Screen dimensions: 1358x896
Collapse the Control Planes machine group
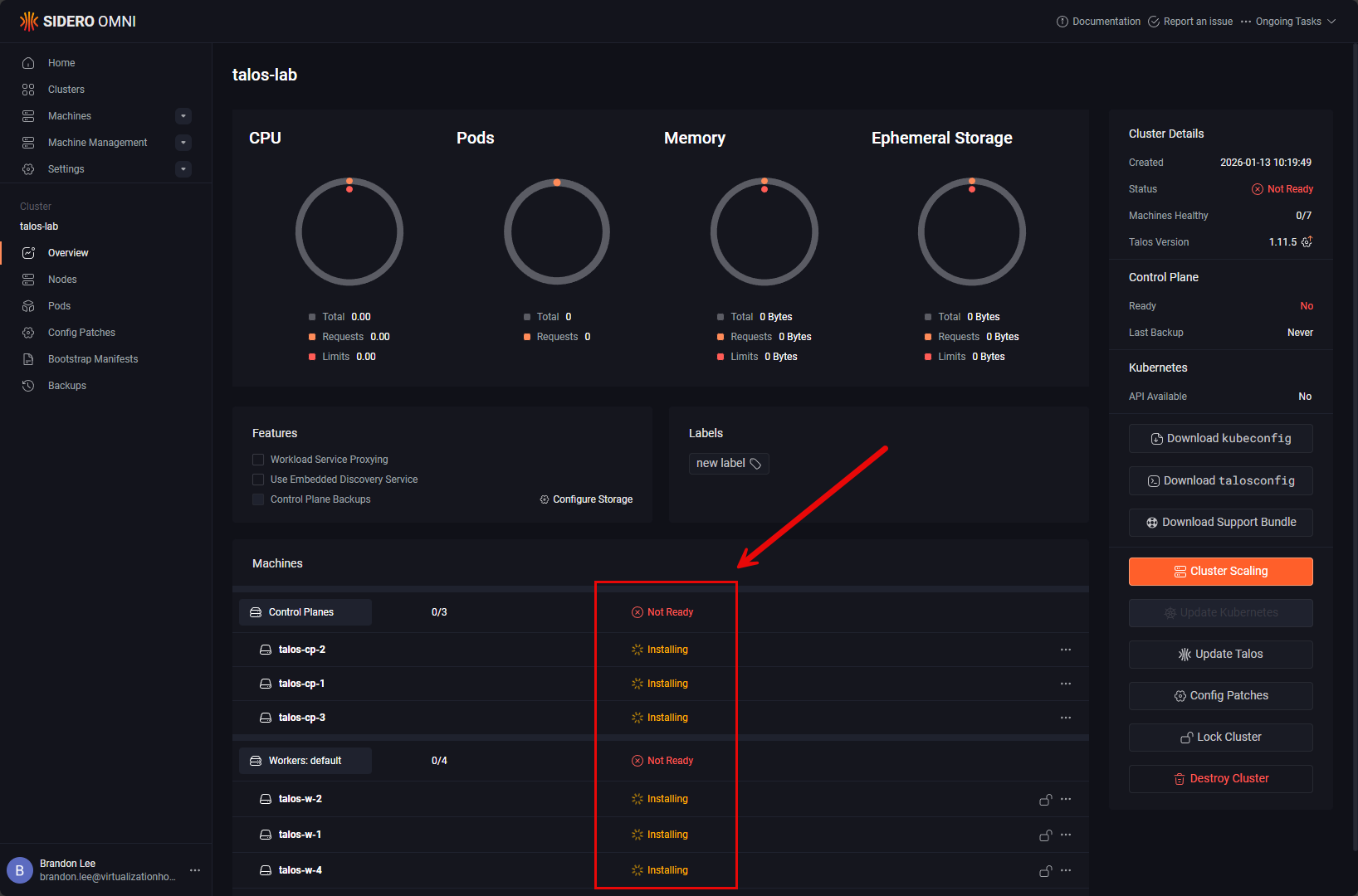(x=305, y=612)
